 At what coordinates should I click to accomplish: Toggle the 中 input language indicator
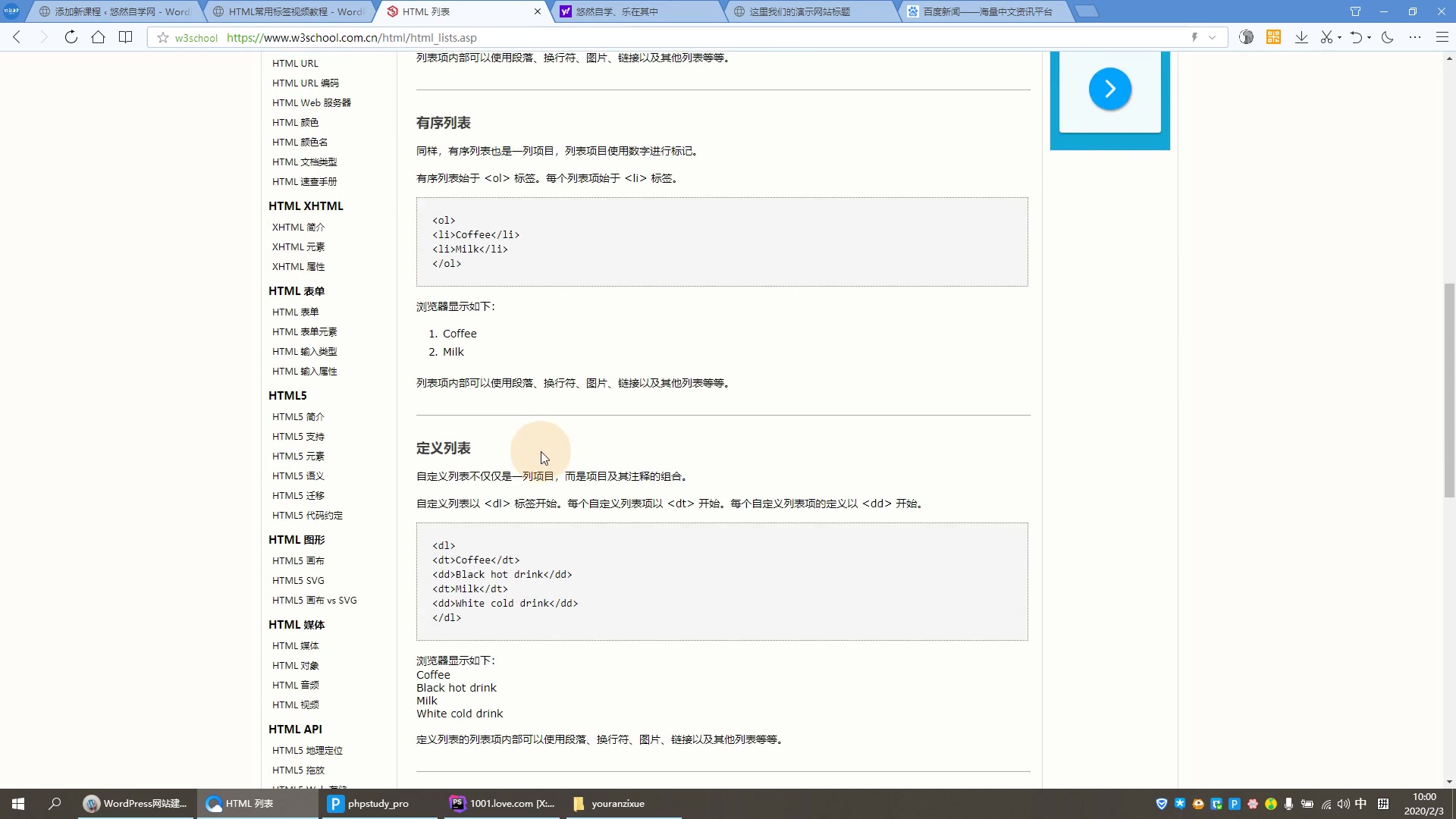click(x=1361, y=804)
